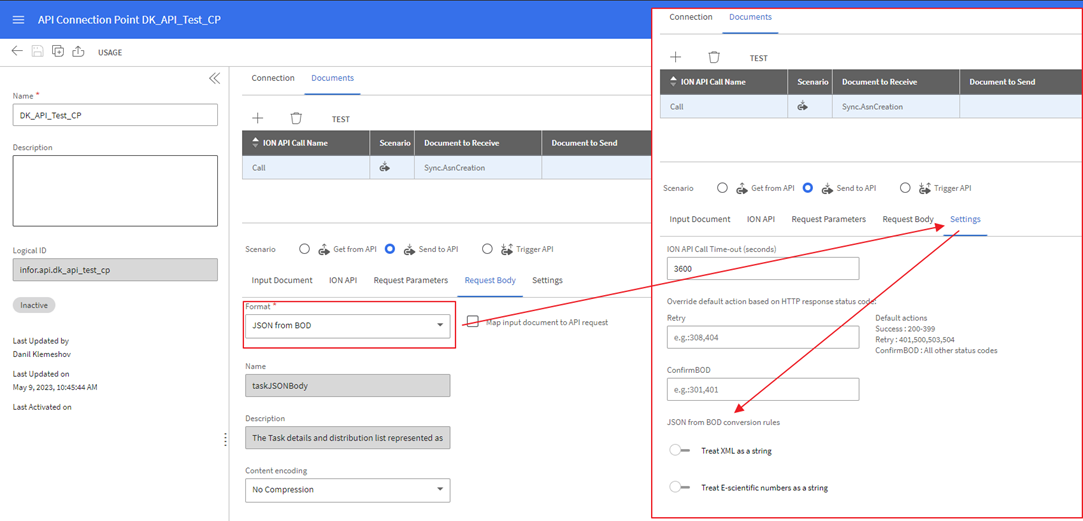
Task: Click the ConfirmBOD status code field
Action: tap(763, 389)
